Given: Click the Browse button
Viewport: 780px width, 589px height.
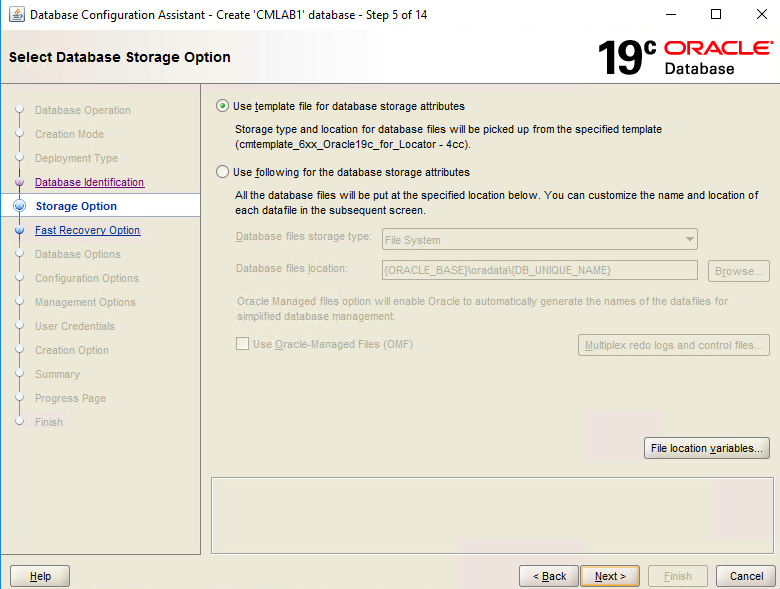Looking at the screenshot, I should [739, 271].
